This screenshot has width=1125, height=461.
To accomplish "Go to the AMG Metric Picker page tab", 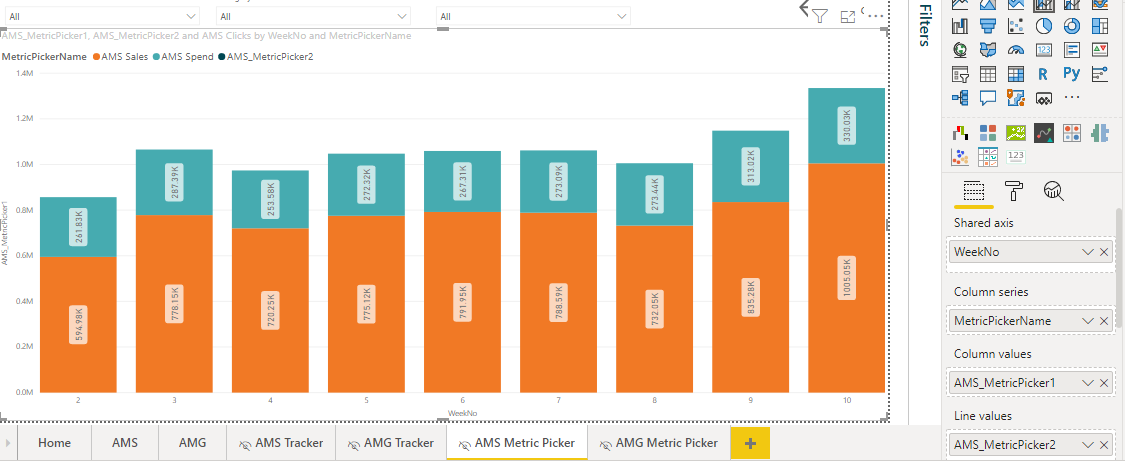I will (659, 443).
